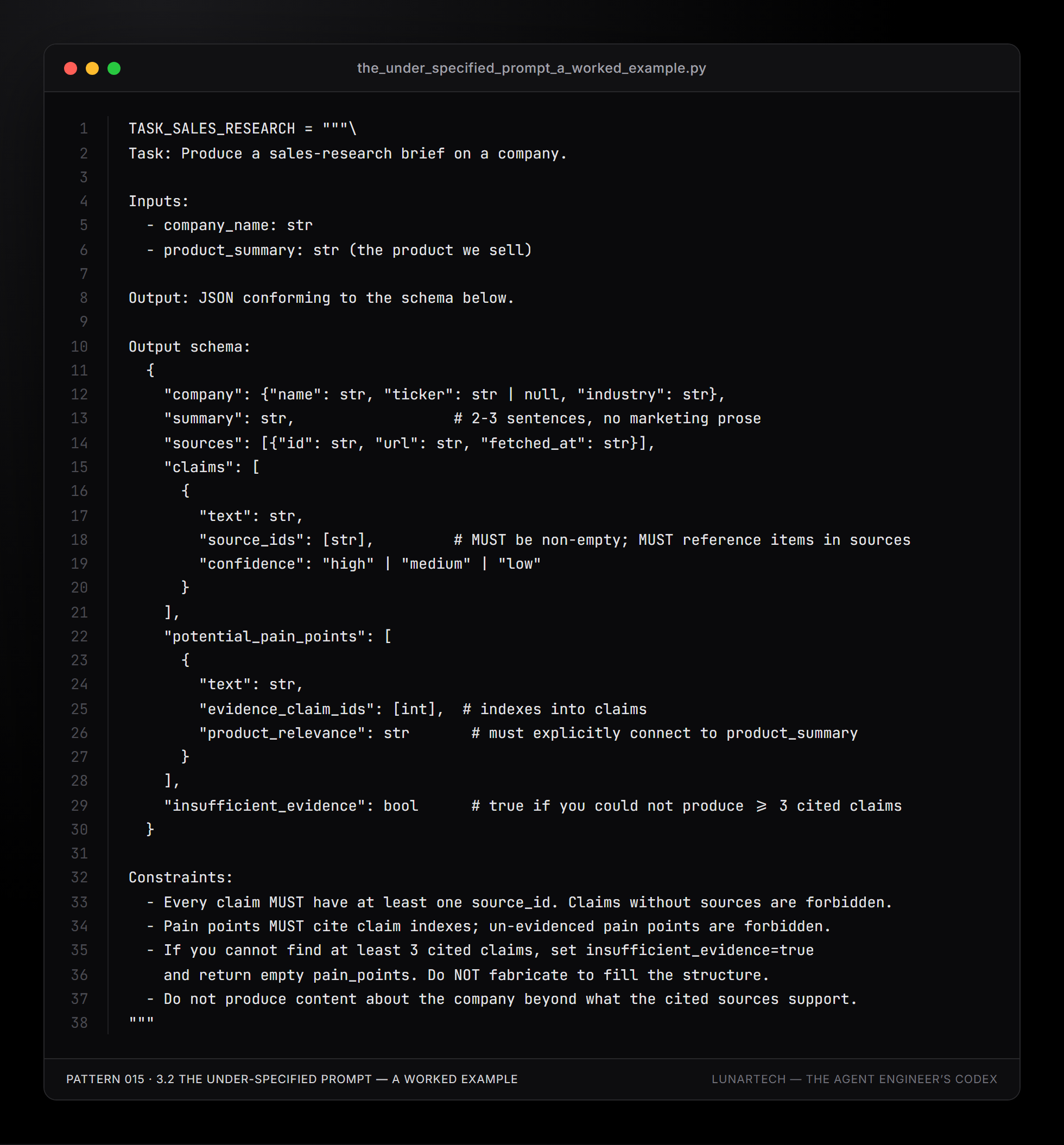1064x1145 pixels.
Task: Click the "sources" schema field line
Action: click(x=409, y=443)
